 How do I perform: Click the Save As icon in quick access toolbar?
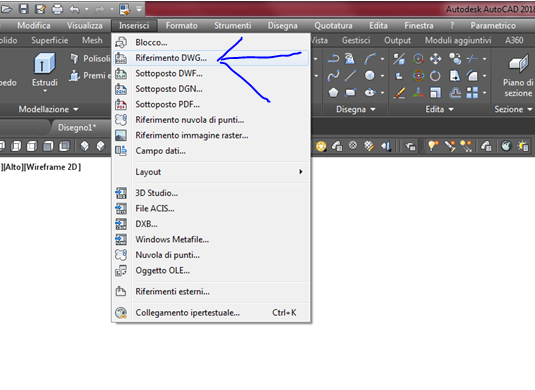tap(40, 9)
